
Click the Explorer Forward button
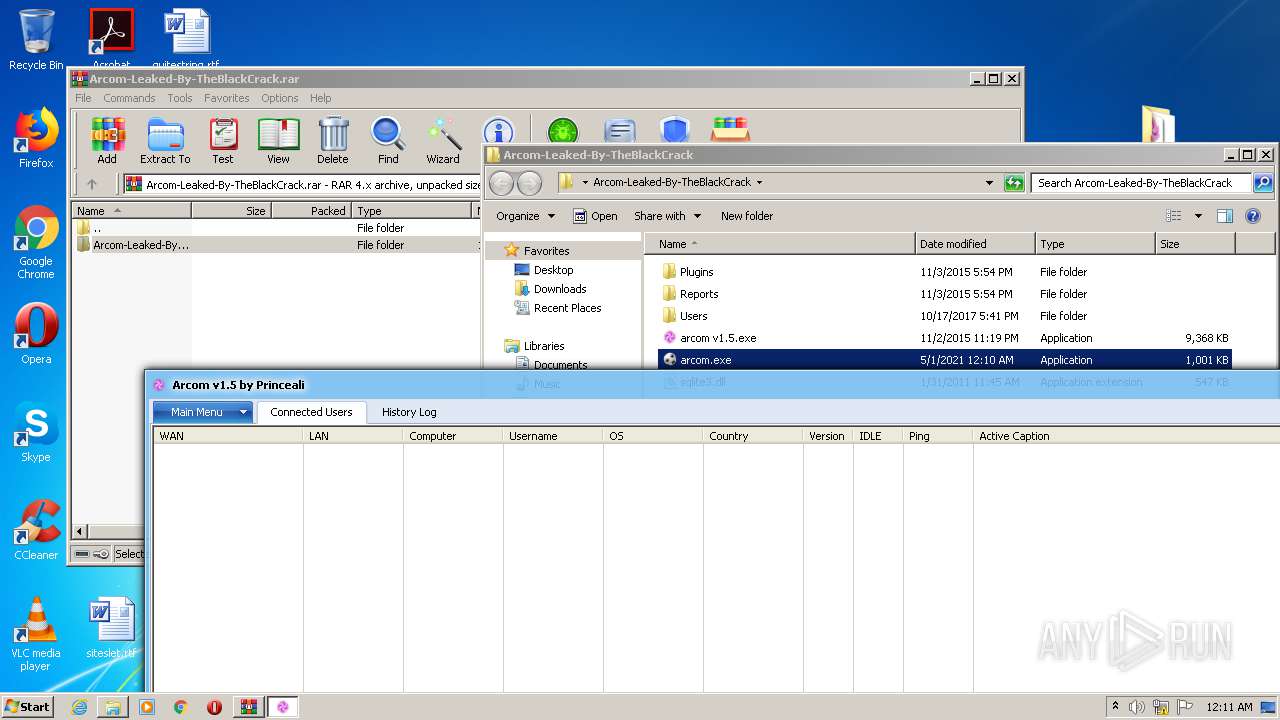pos(529,183)
